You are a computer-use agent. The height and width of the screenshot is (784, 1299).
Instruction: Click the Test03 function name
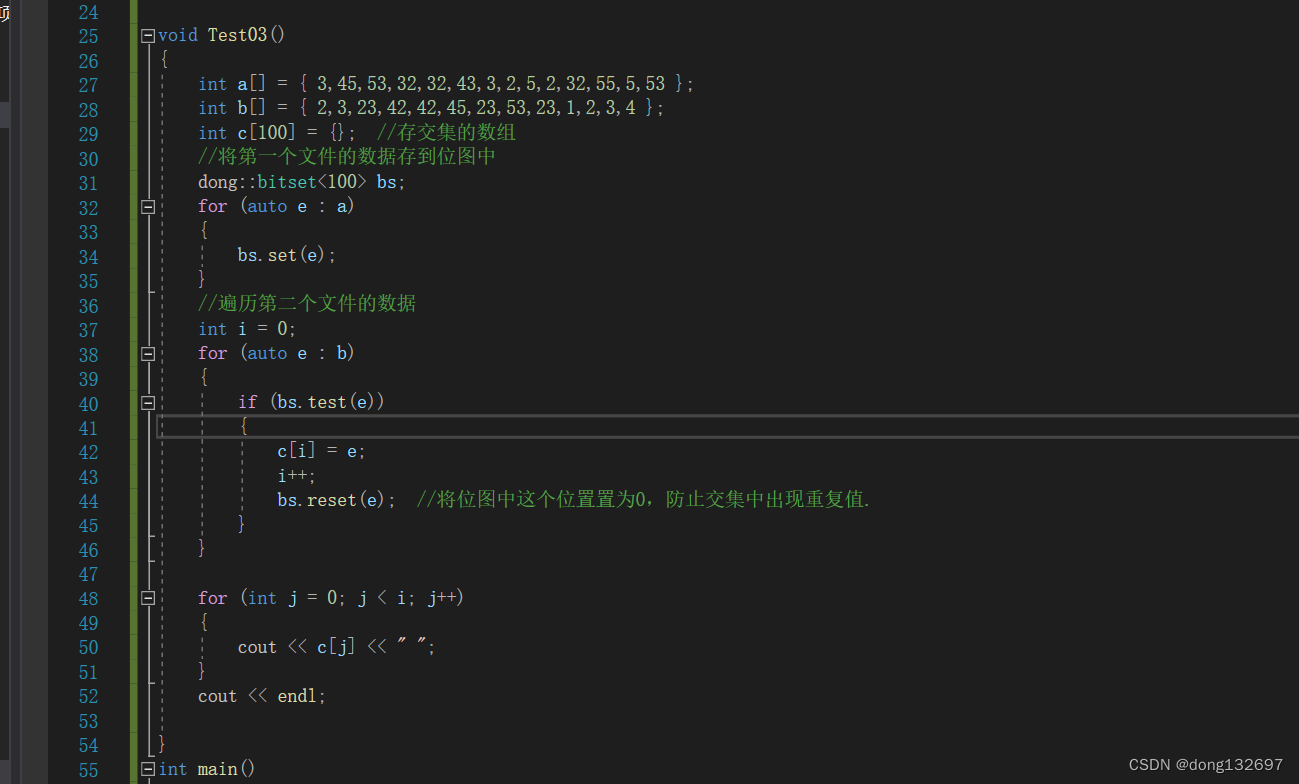237,35
